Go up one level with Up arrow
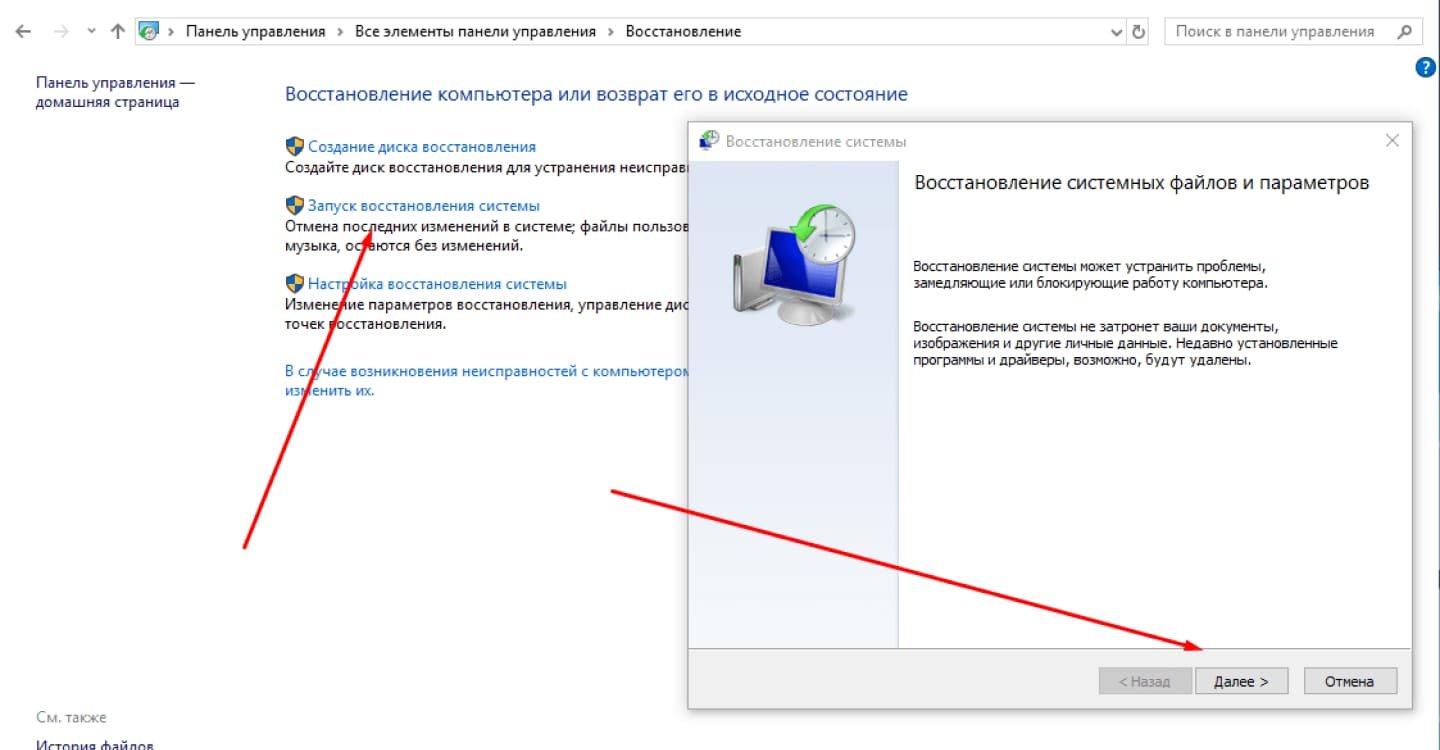Screen dimensions: 1440x750 coord(117,32)
